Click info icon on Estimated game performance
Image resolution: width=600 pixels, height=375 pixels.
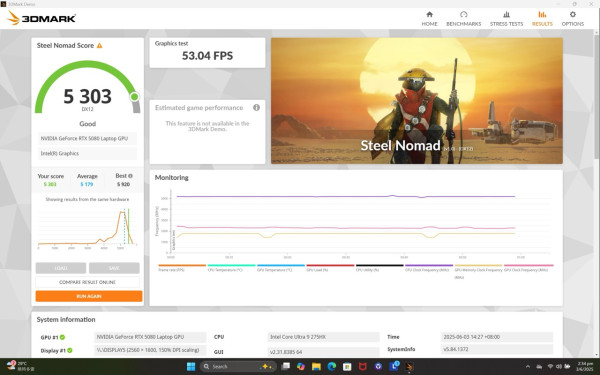pyautogui.click(x=256, y=108)
